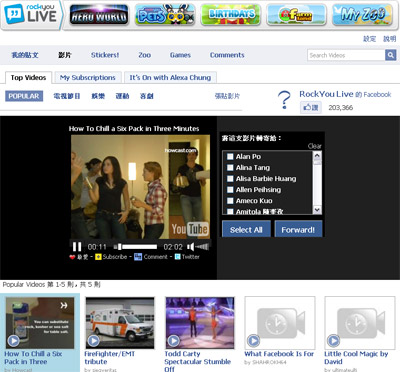The image size is (400, 372).
Task: Click the Forward! button
Action: pyautogui.click(x=298, y=229)
